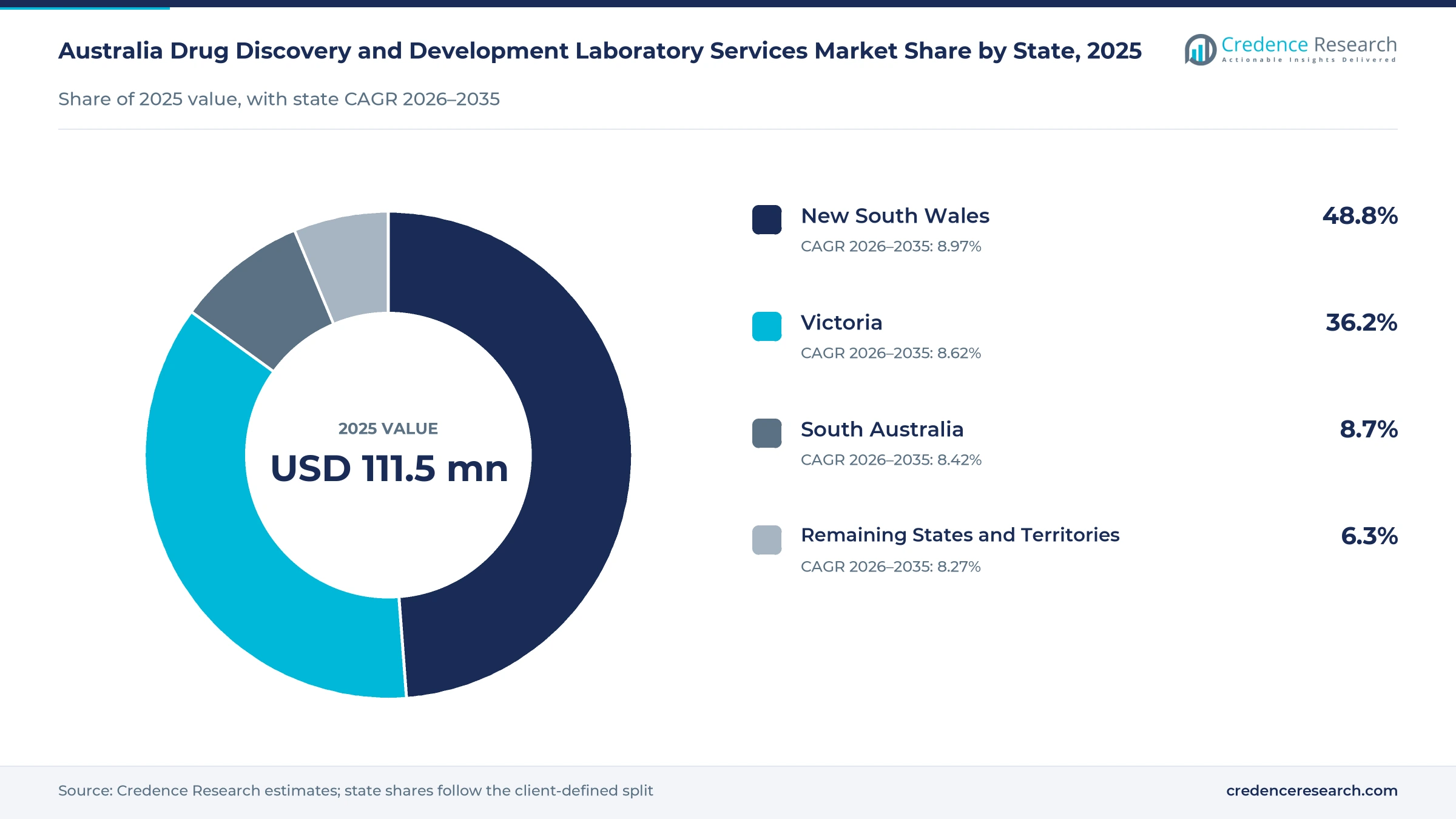Click the "USD 111.5 mn" center value
The width and height of the screenshot is (1456, 819).
pyautogui.click(x=389, y=468)
